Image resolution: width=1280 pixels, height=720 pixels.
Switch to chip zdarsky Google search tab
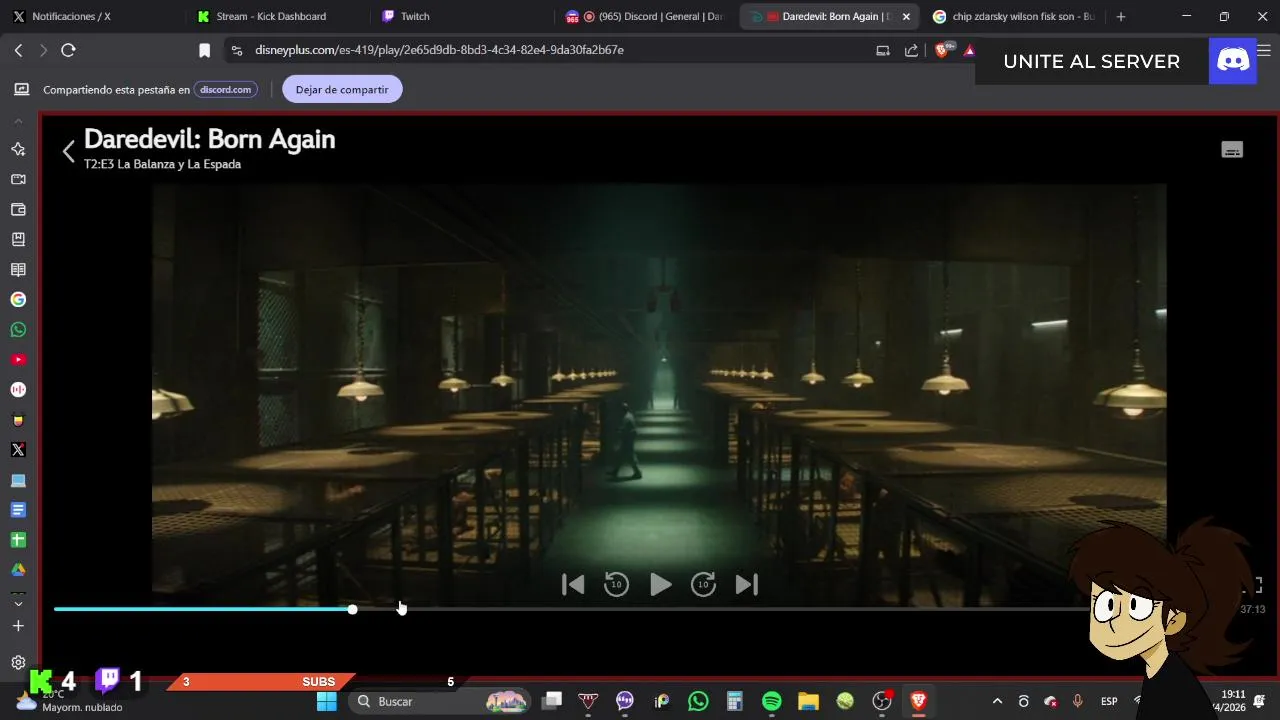pos(1015,16)
